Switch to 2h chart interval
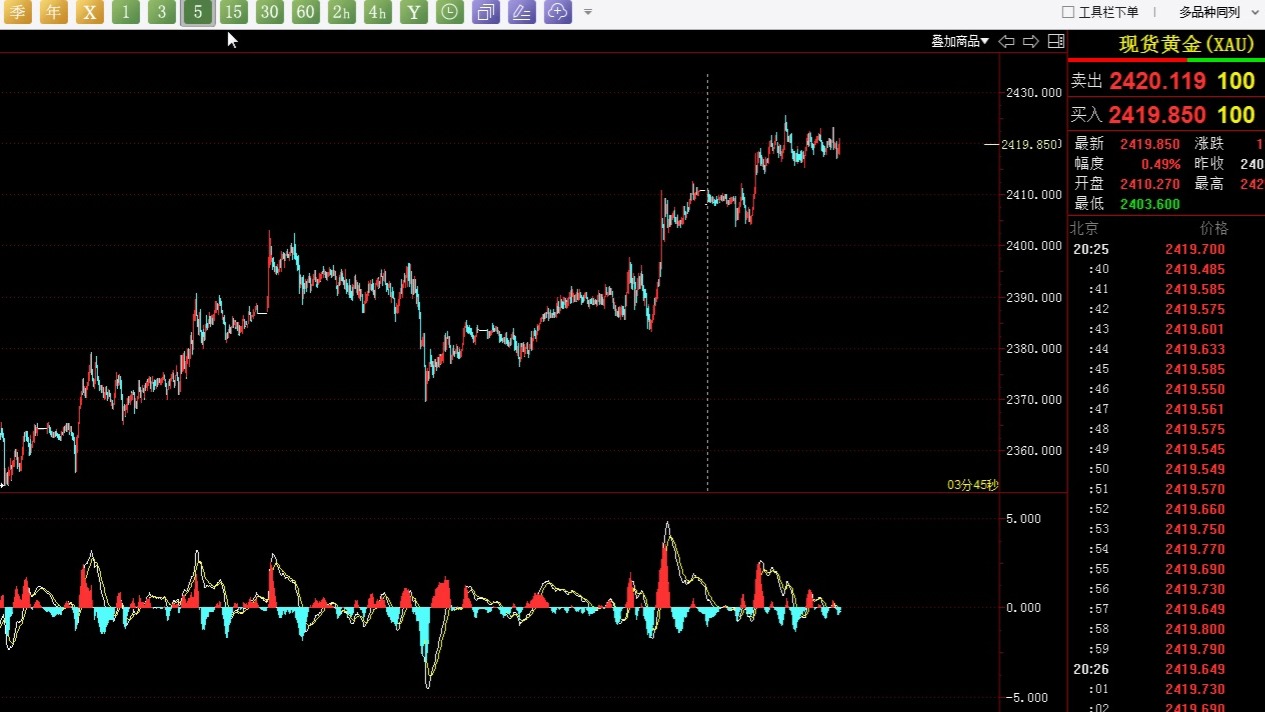This screenshot has width=1265, height=712. (342, 12)
